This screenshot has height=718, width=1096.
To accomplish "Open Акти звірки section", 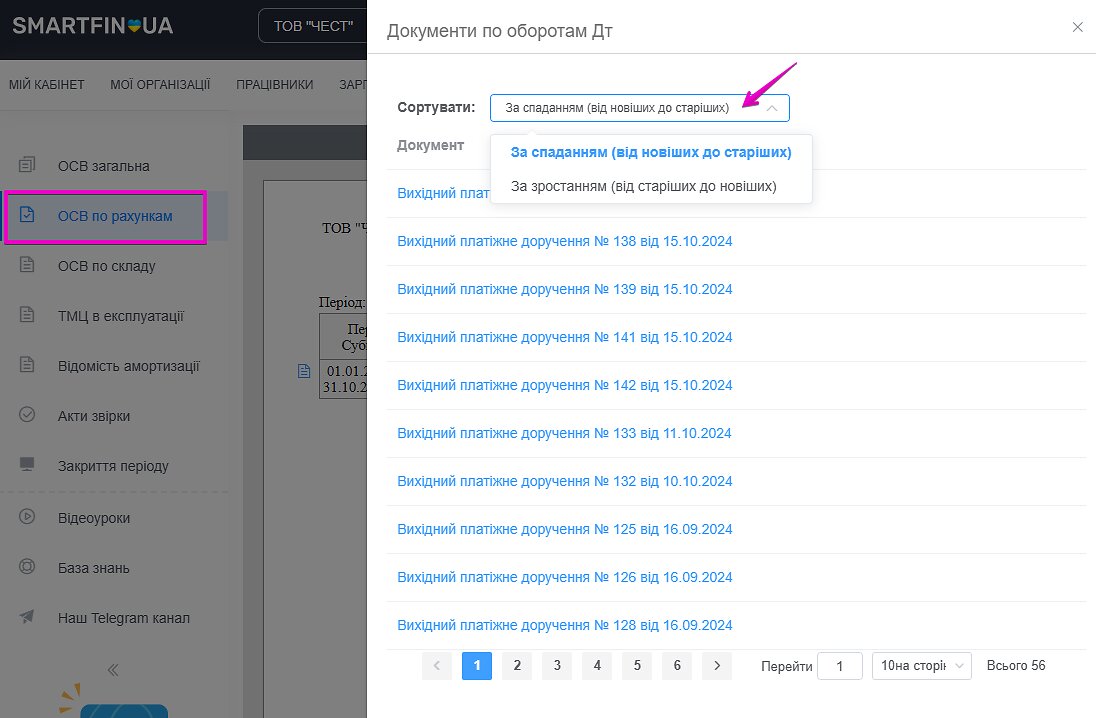I will click(94, 416).
